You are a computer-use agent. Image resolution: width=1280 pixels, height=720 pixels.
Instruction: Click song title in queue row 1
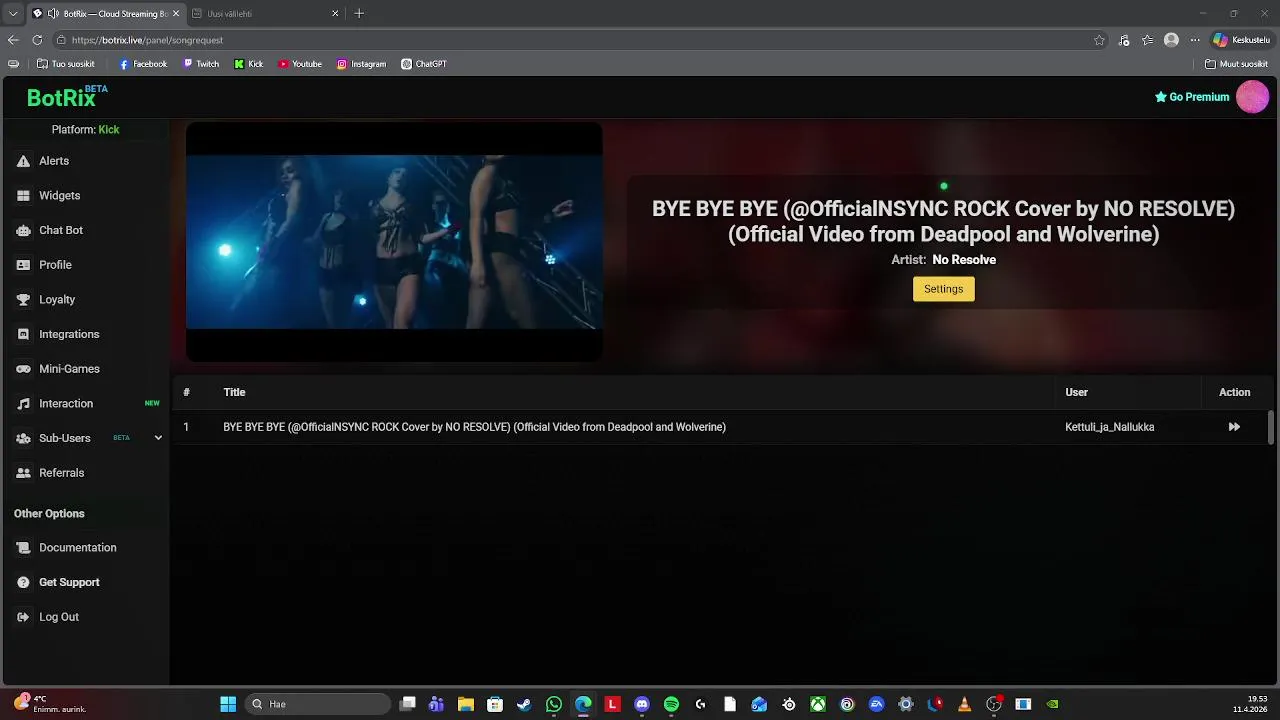pos(474,427)
